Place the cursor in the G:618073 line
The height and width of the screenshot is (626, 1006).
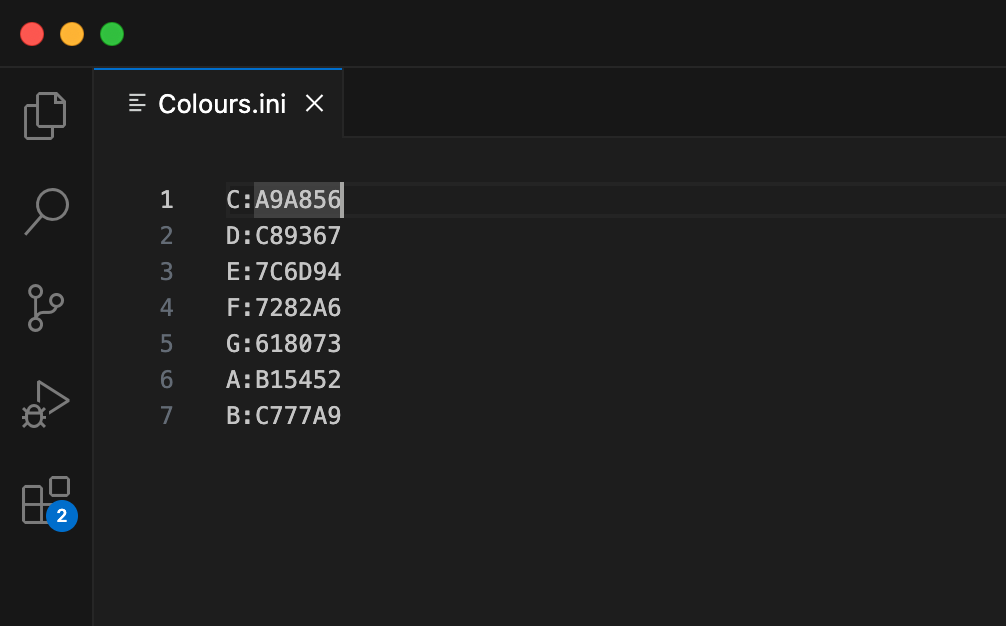pos(284,344)
